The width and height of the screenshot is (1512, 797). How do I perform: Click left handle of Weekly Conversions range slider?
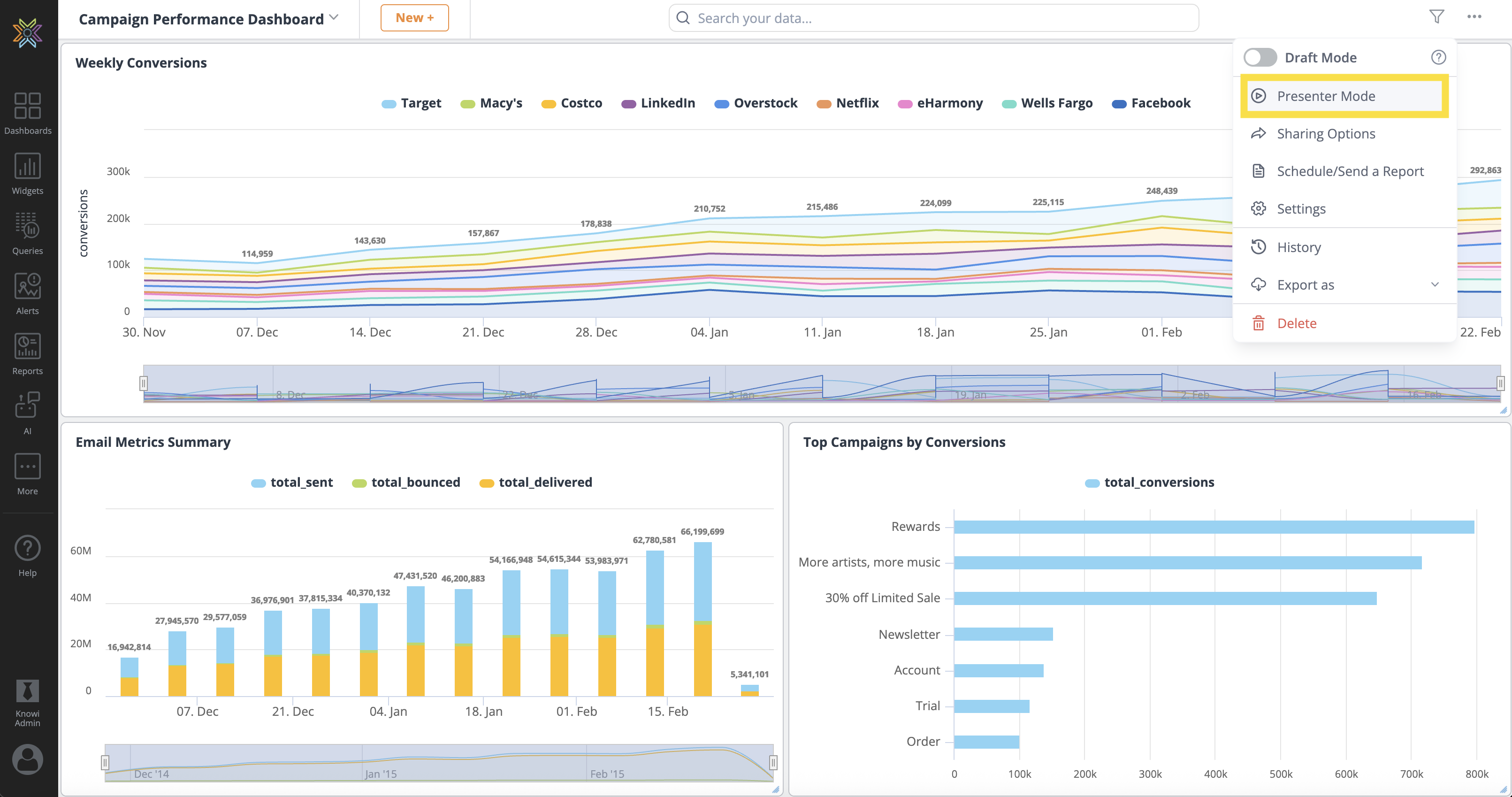(x=143, y=383)
